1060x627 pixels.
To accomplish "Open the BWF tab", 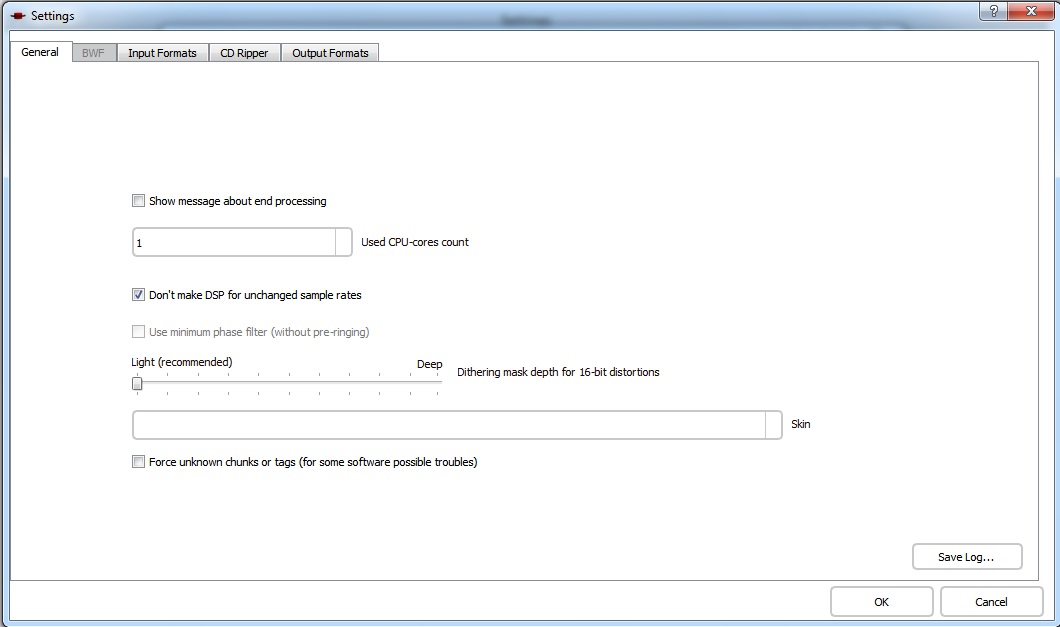I will tap(93, 53).
